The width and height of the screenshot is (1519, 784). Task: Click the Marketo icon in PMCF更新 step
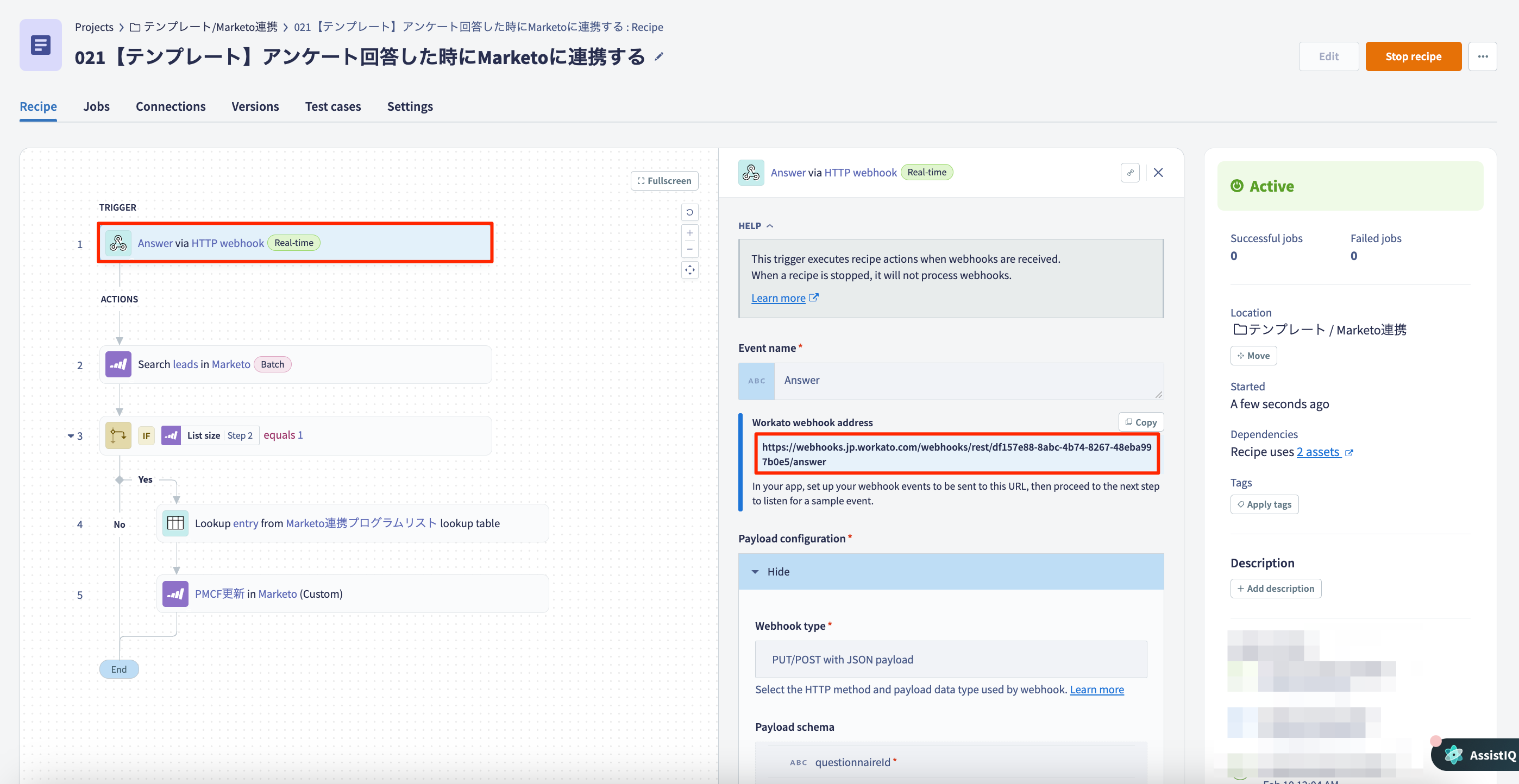pyautogui.click(x=175, y=593)
